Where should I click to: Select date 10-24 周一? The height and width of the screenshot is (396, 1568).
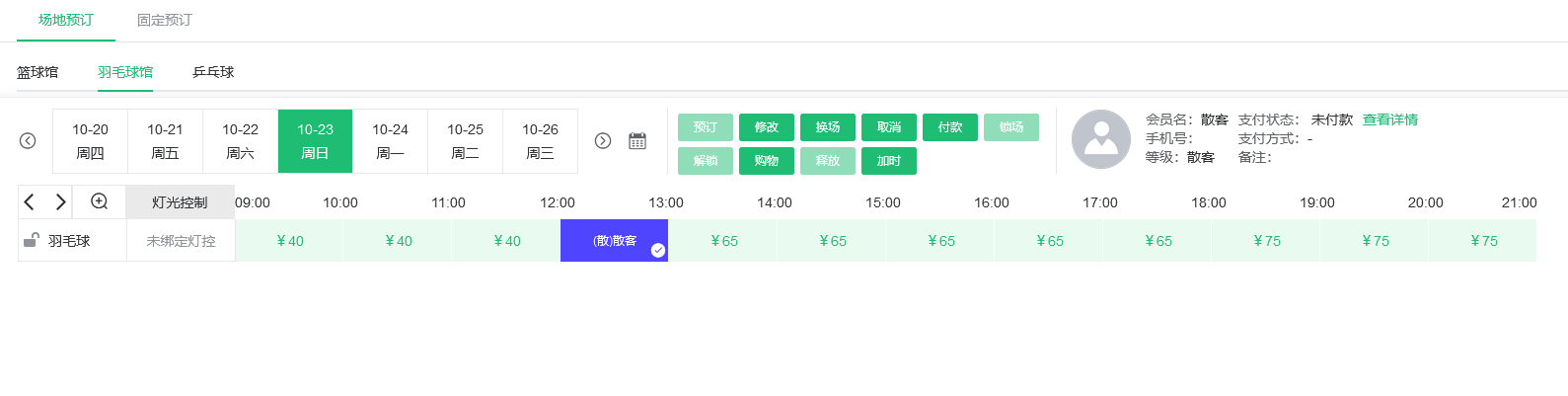coord(390,141)
